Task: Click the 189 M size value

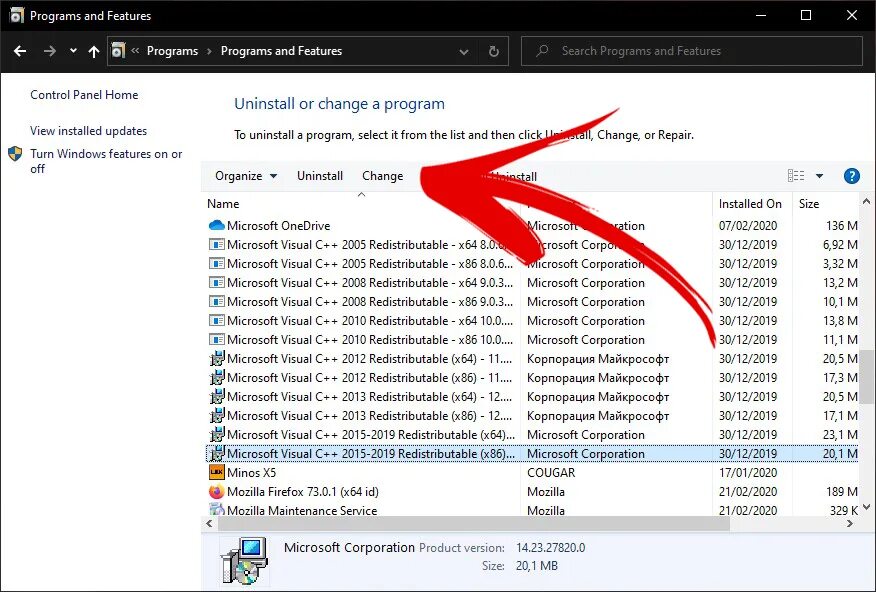Action: coord(841,491)
